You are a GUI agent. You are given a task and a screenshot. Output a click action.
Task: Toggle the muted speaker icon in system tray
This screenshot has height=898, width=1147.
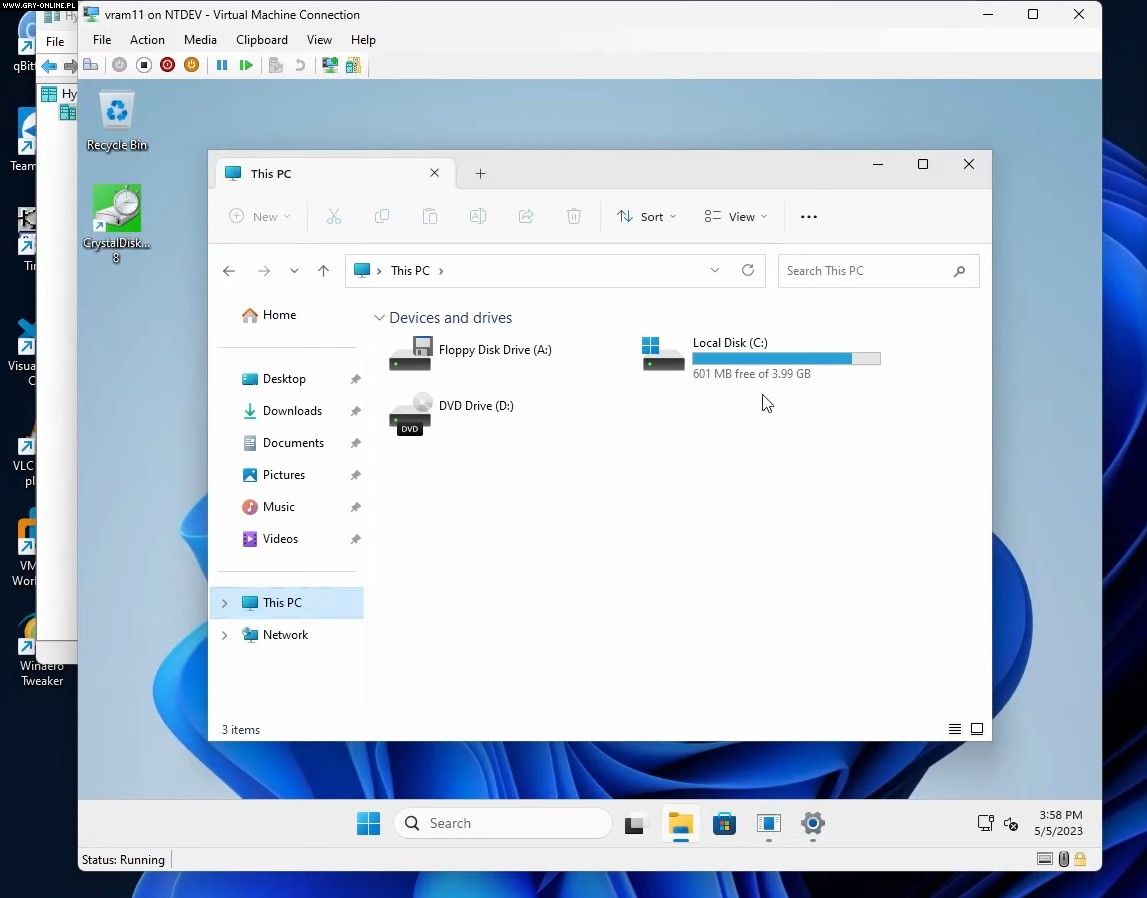point(1011,824)
